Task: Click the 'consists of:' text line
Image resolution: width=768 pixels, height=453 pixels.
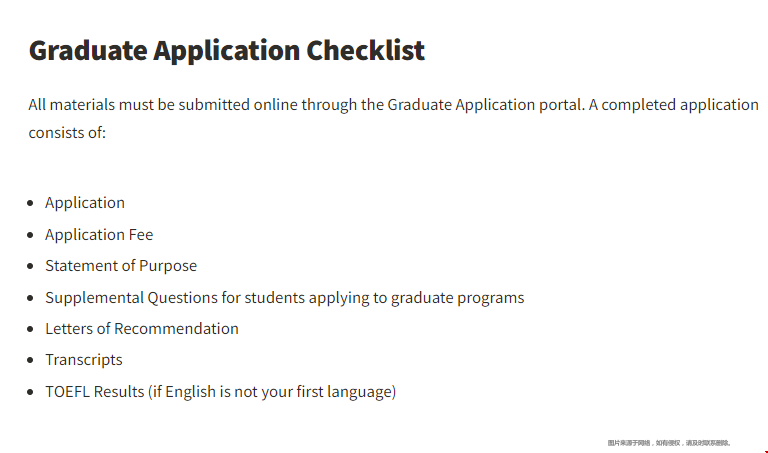Action: click(x=67, y=133)
